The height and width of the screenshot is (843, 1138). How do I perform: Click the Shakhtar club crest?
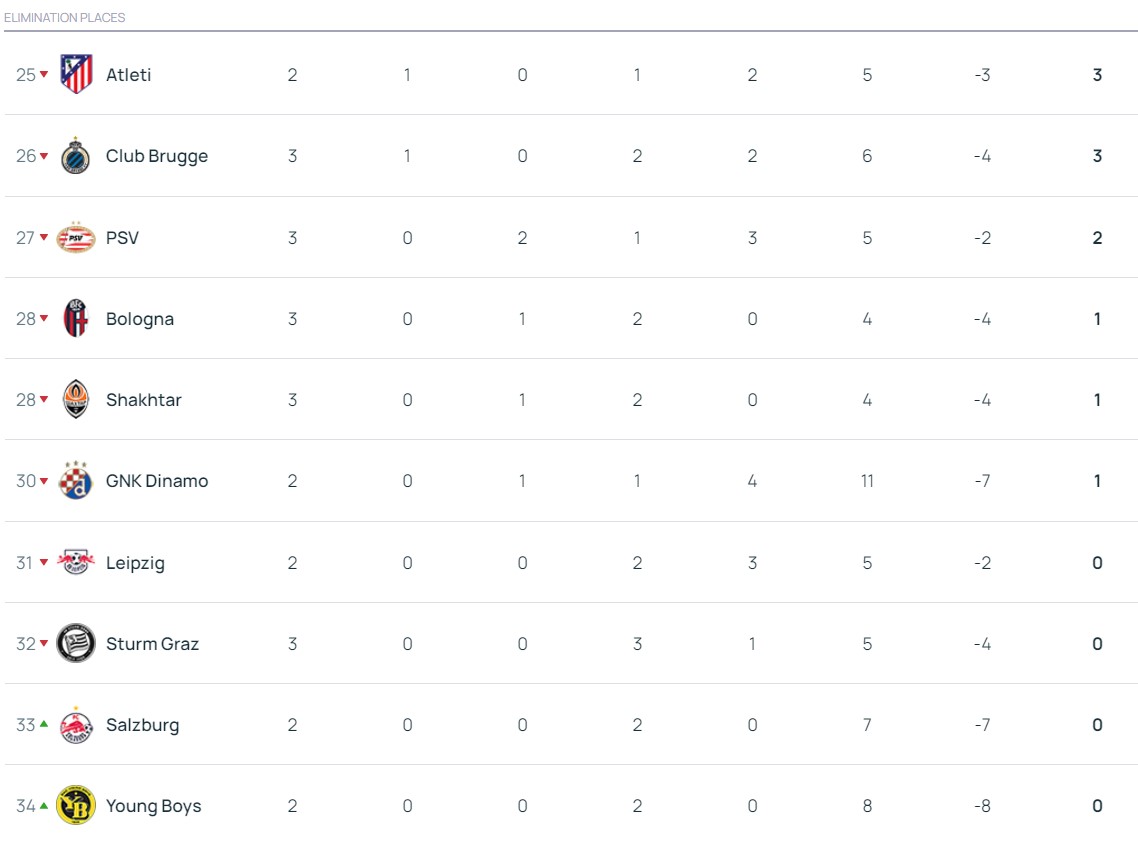(x=76, y=400)
